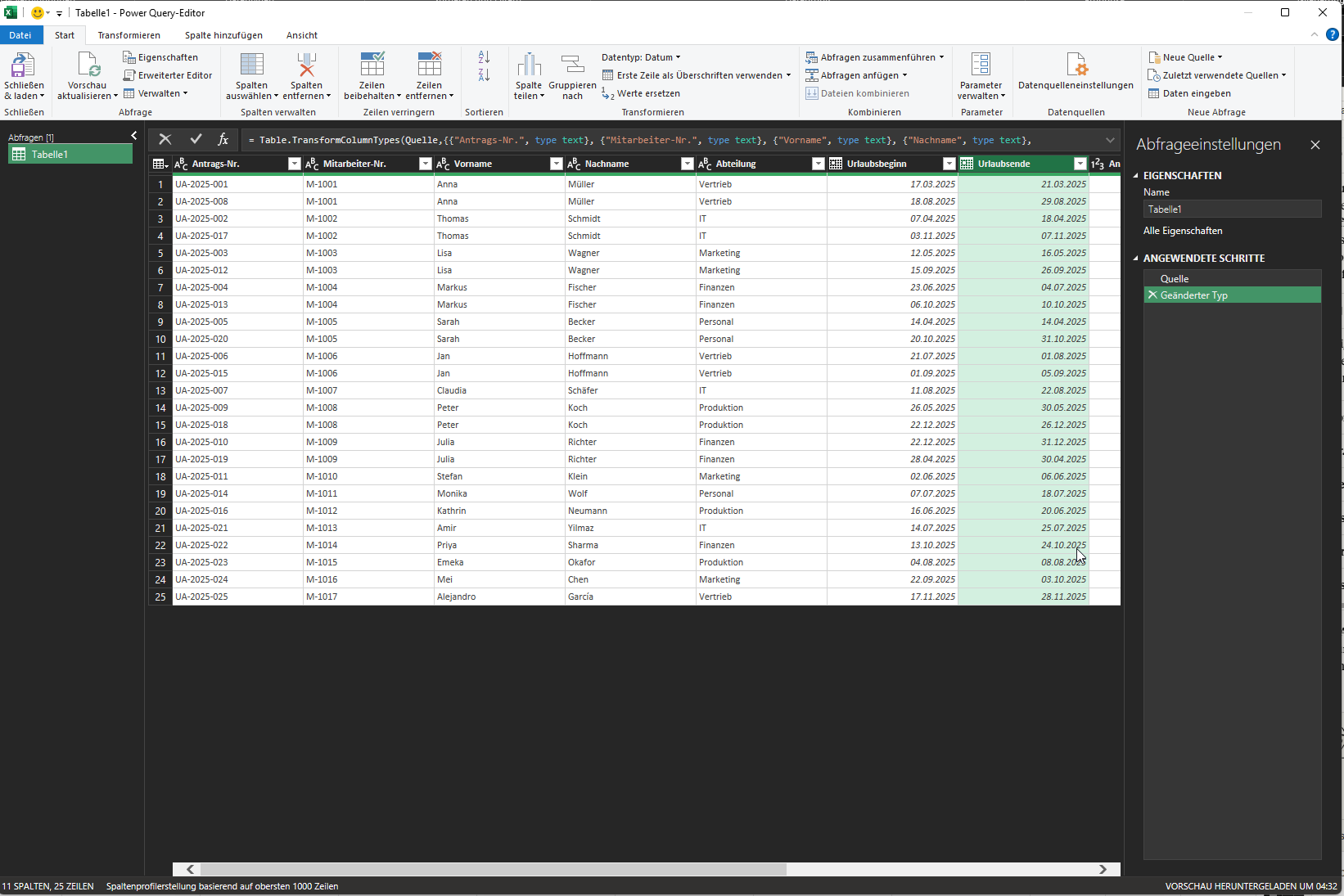The height and width of the screenshot is (896, 1344).
Task: Open help with question mark icon
Action: [x=1333, y=34]
